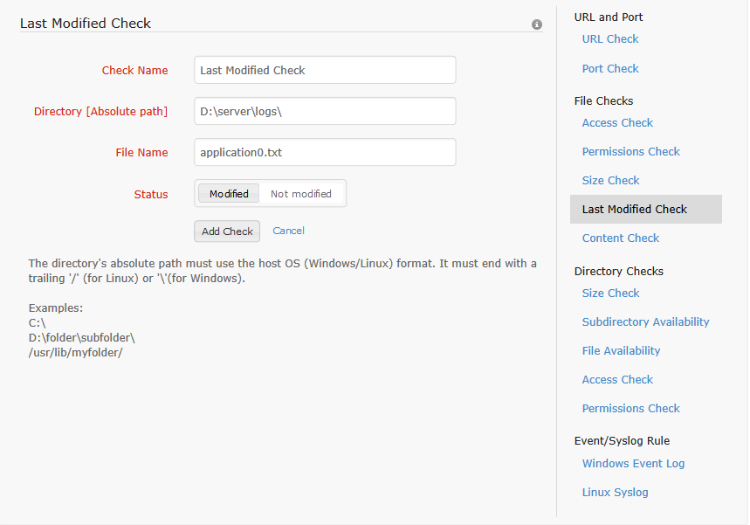This screenshot has width=750, height=525.
Task: Click the File Name text box
Action: (325, 152)
